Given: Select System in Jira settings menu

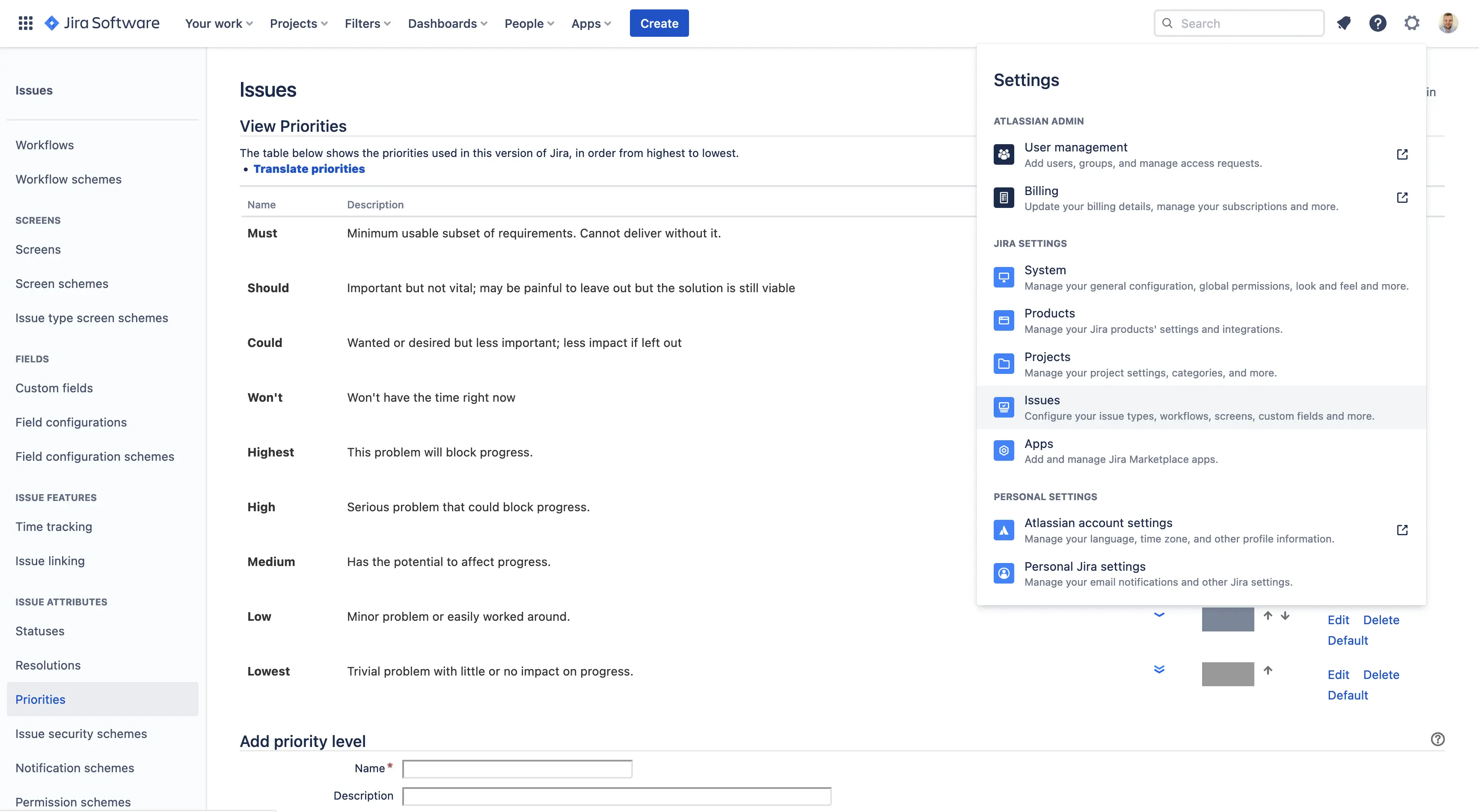Looking at the screenshot, I should point(1201,277).
